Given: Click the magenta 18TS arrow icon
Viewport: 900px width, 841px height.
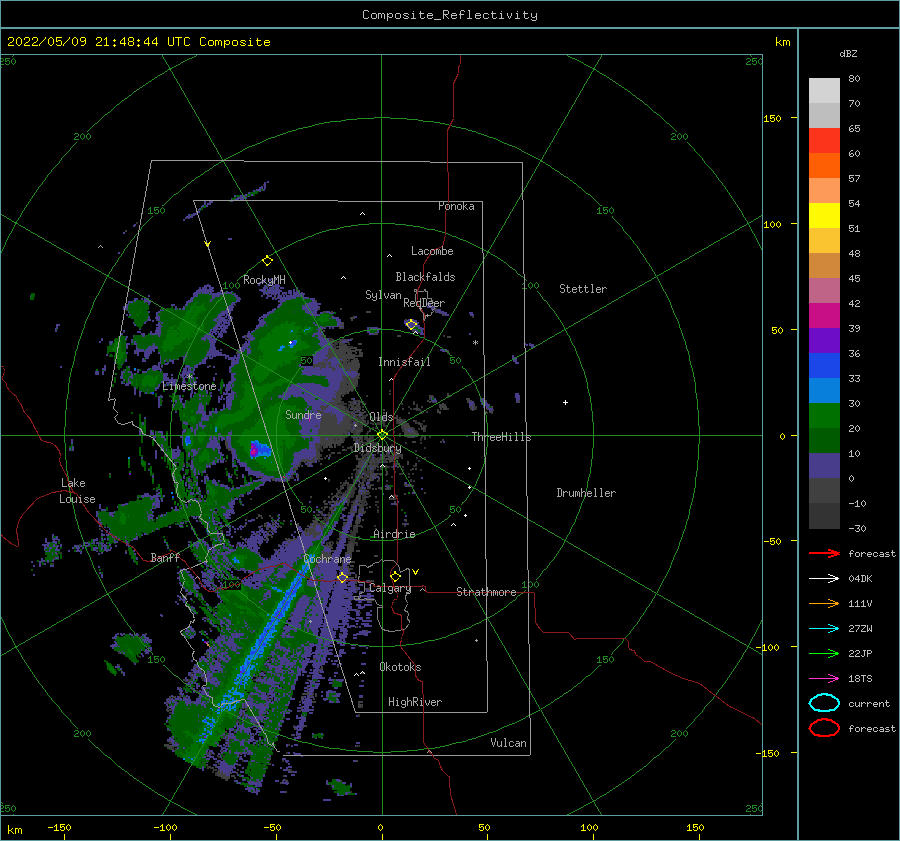Looking at the screenshot, I should 824,679.
